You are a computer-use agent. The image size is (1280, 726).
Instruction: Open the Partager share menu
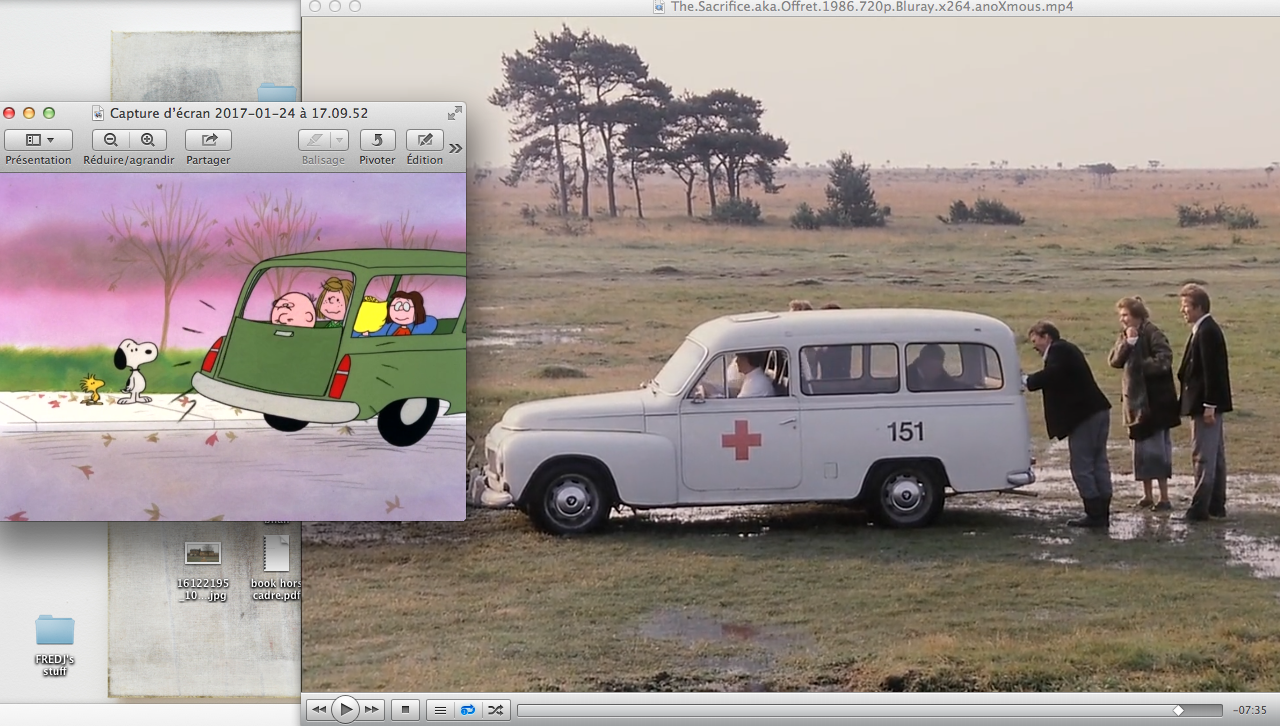[208, 140]
